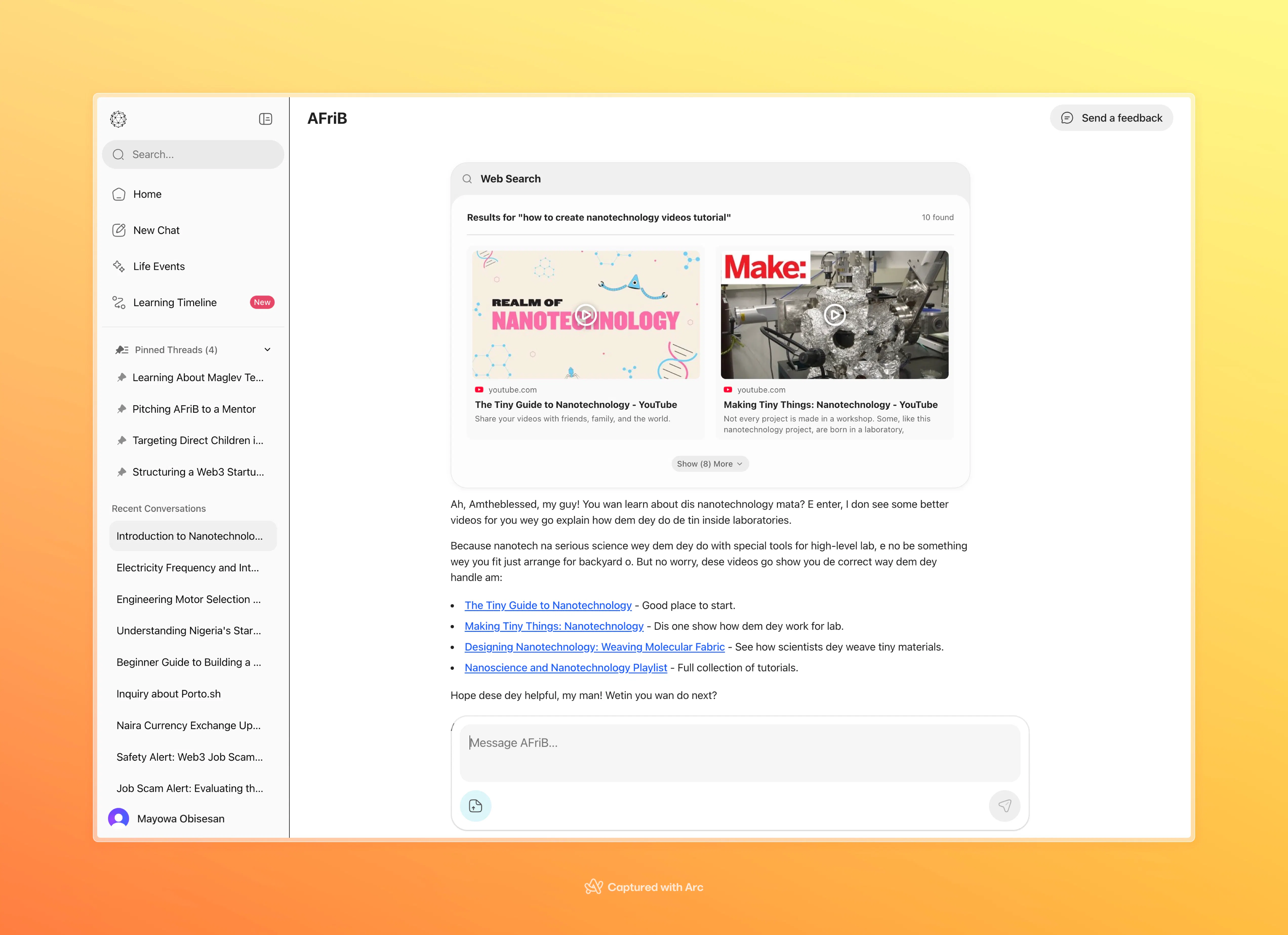
Task: Click the Life Events sparkle icon
Action: [119, 266]
